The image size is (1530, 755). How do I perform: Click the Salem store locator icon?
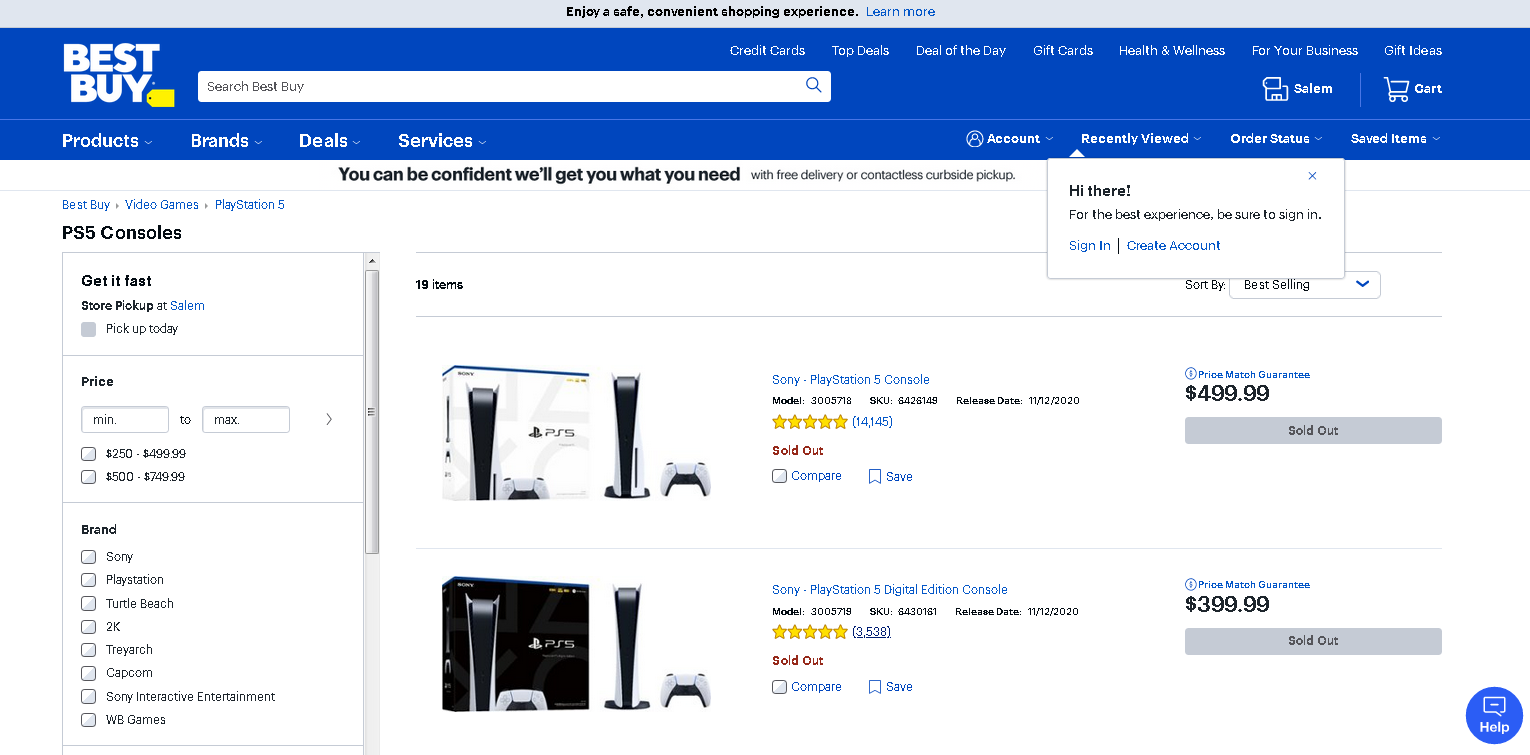click(x=1275, y=89)
